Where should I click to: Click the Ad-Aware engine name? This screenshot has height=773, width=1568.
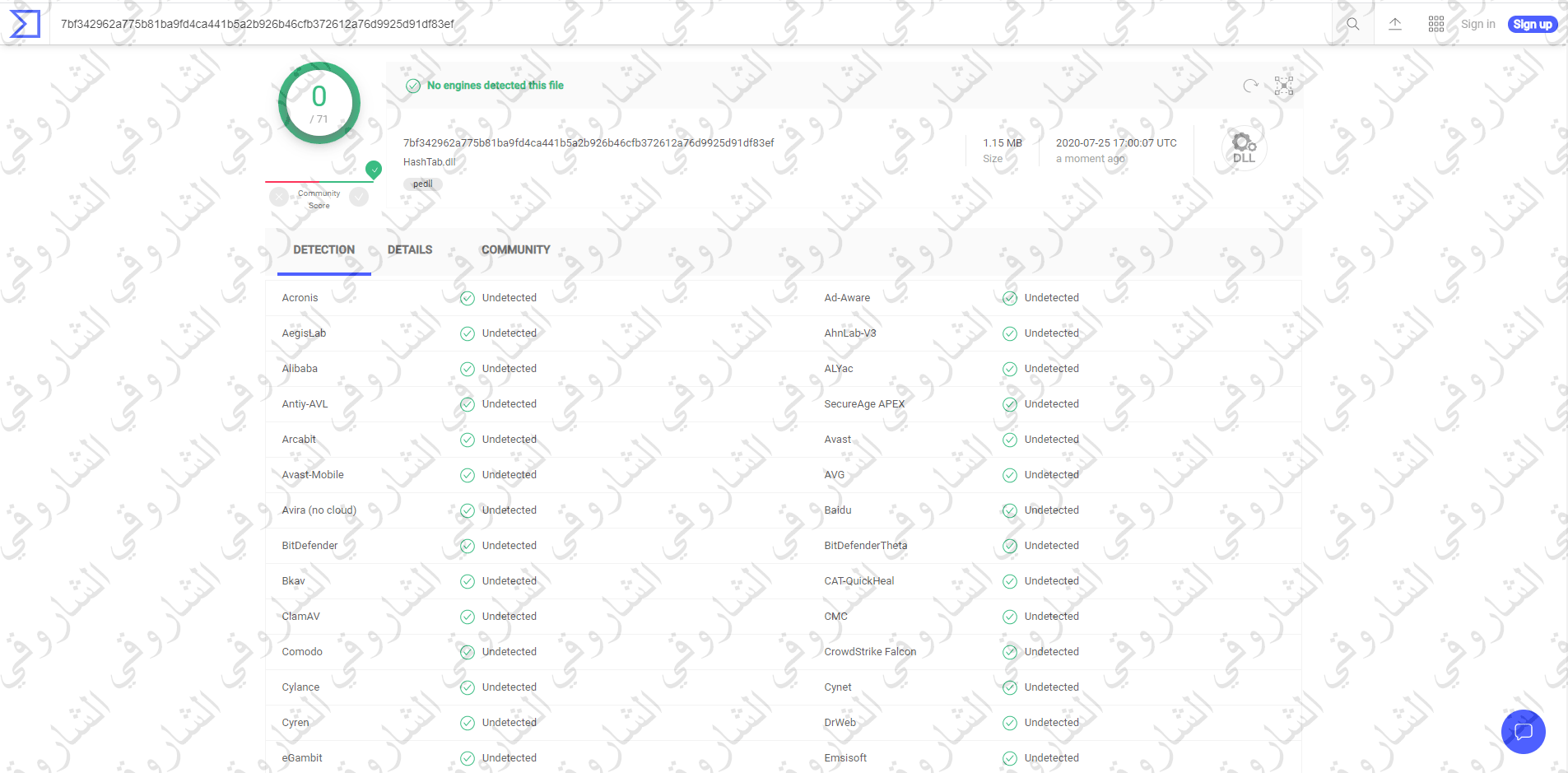(847, 298)
